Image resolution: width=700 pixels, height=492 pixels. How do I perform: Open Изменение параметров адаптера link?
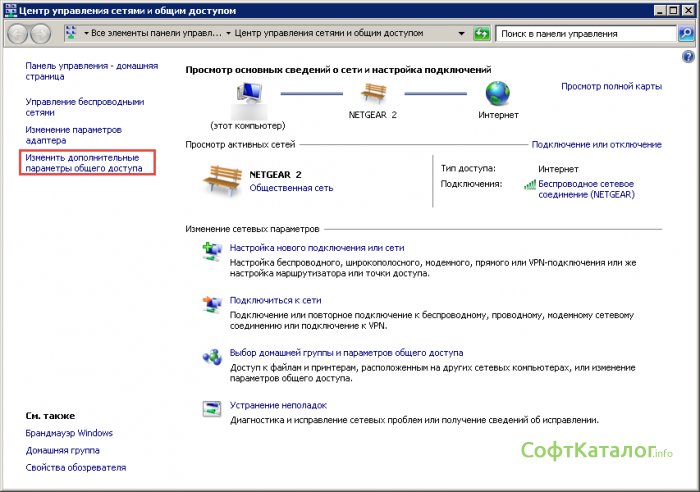73,135
